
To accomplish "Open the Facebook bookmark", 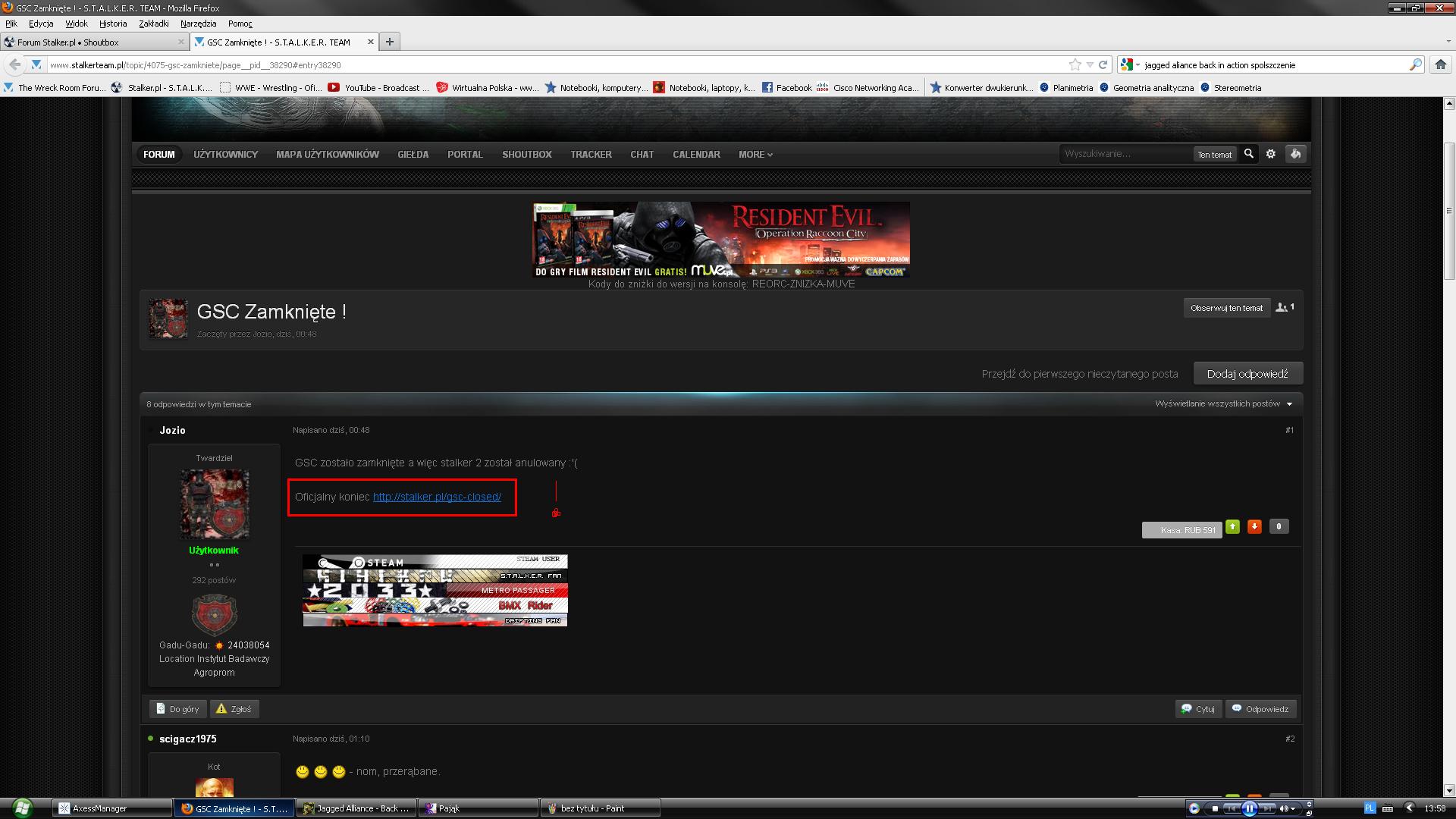I will click(786, 88).
